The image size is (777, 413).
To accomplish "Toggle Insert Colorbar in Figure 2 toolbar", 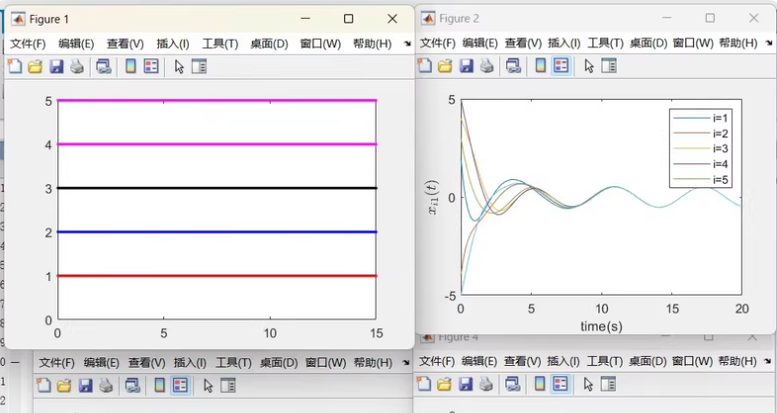I will coord(541,65).
